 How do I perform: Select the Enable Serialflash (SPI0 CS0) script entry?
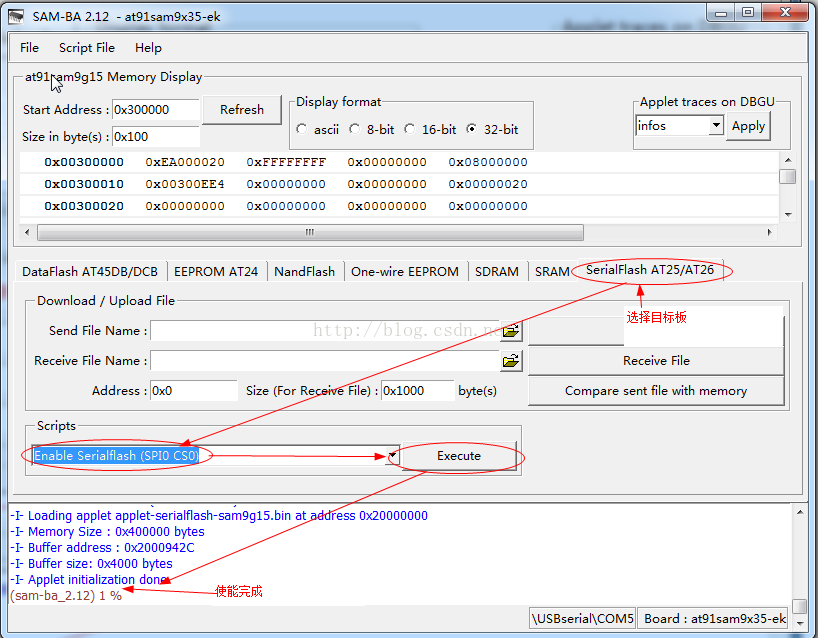(x=116, y=455)
